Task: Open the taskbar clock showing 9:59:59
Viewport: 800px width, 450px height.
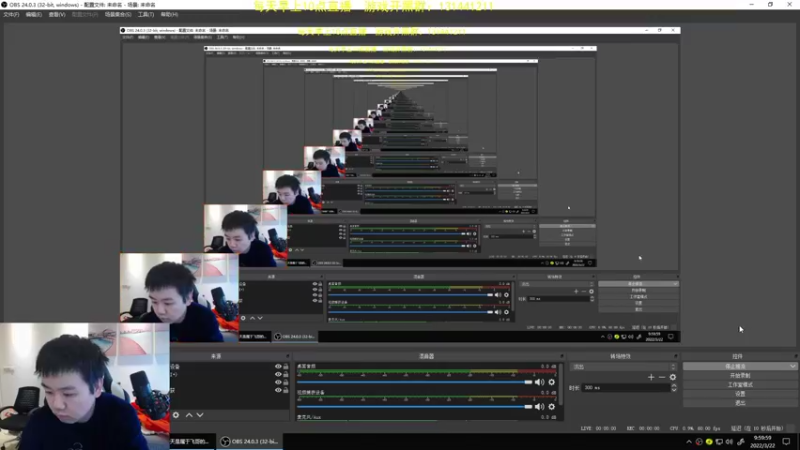Action: [763, 442]
